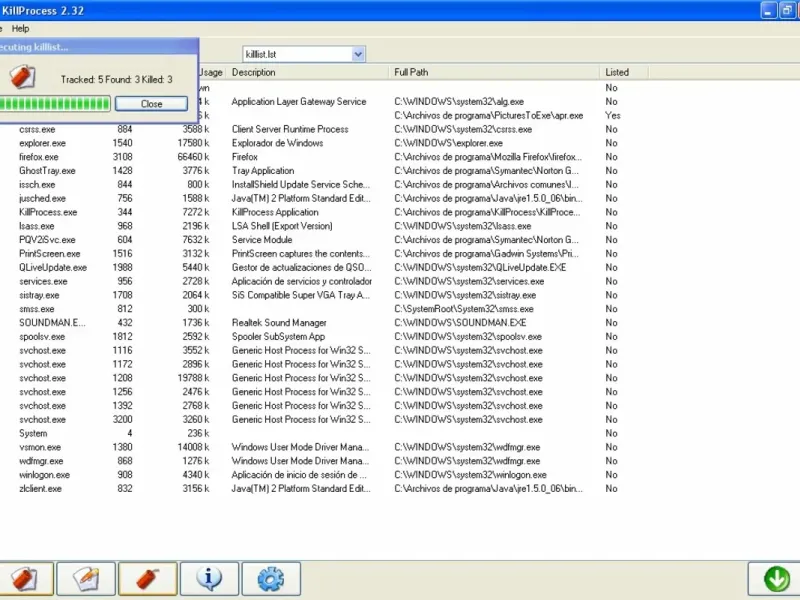The image size is (800, 600).
Task: Close the executing killlist dialog
Action: [x=151, y=104]
